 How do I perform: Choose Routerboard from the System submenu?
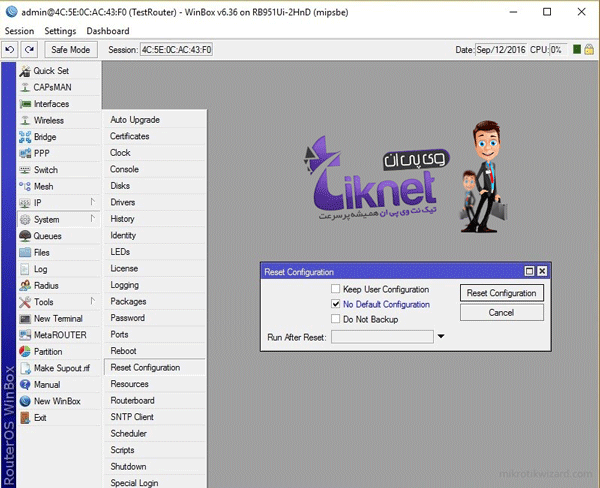[x=131, y=400]
